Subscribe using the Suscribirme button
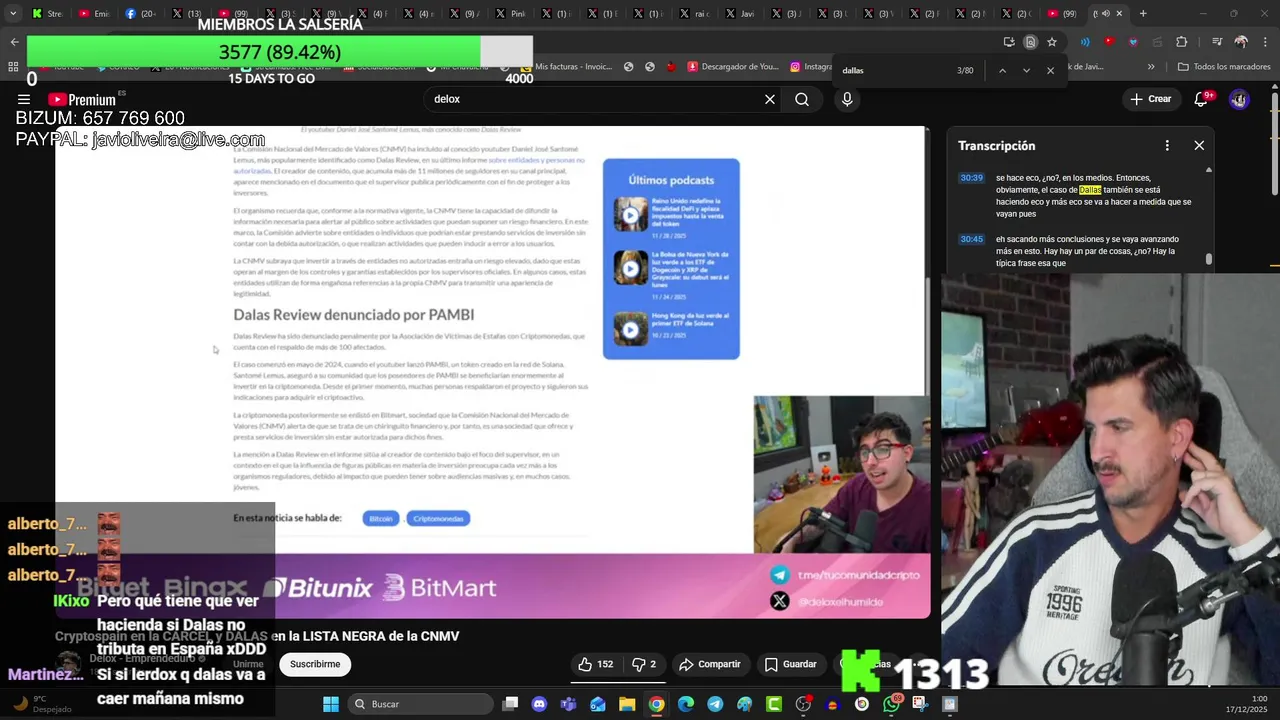 pos(315,664)
